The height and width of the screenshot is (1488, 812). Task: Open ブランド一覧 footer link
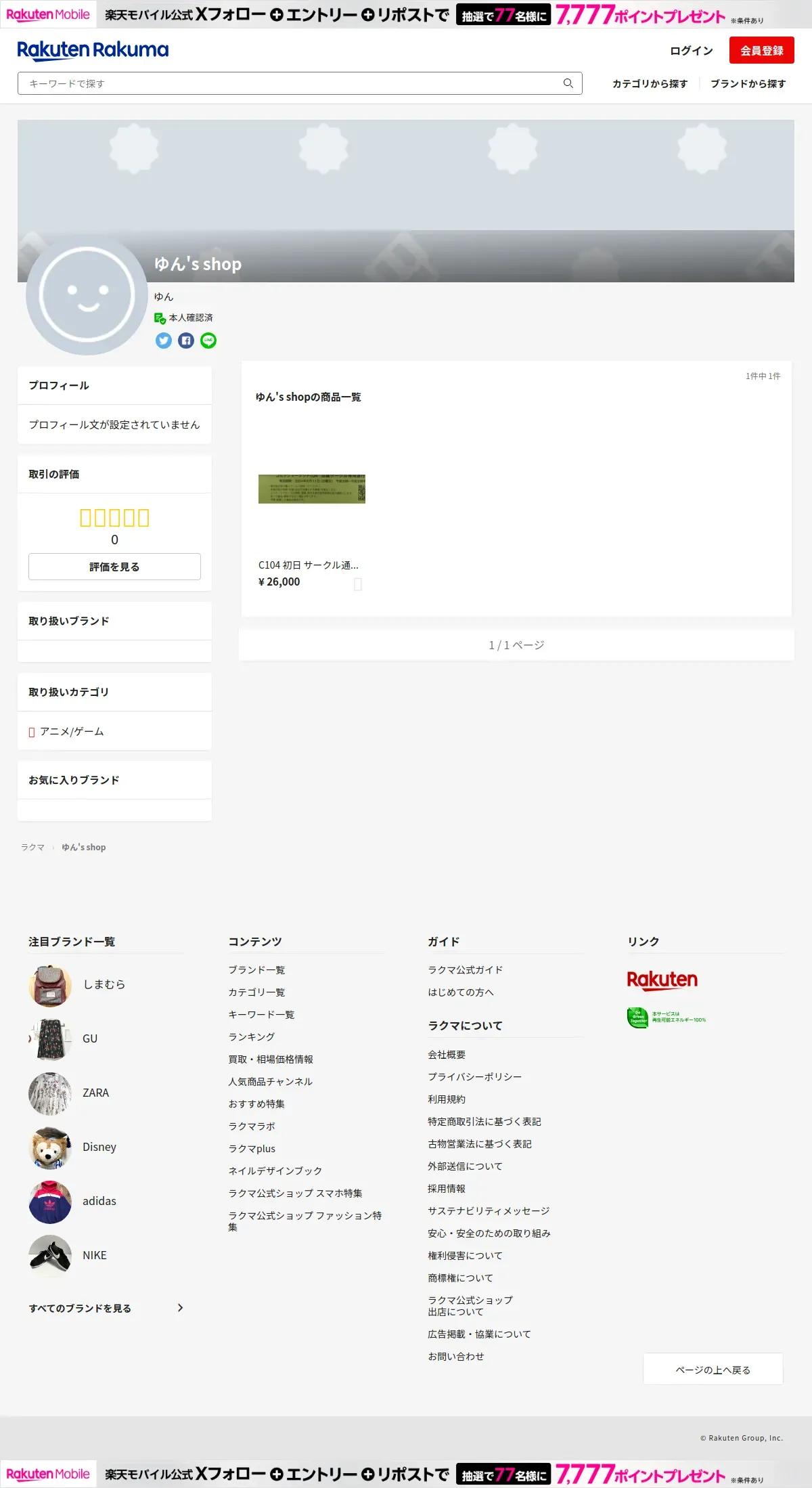click(x=256, y=970)
